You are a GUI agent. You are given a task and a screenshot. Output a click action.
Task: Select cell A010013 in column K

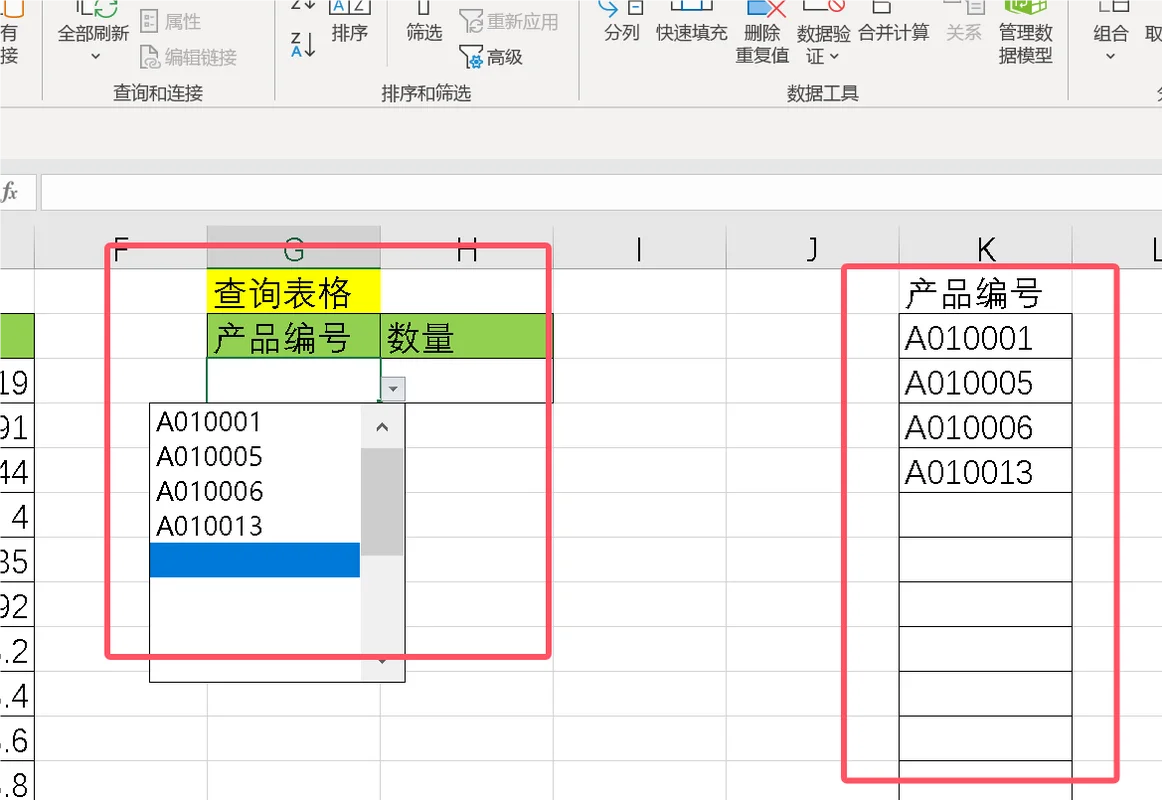986,470
